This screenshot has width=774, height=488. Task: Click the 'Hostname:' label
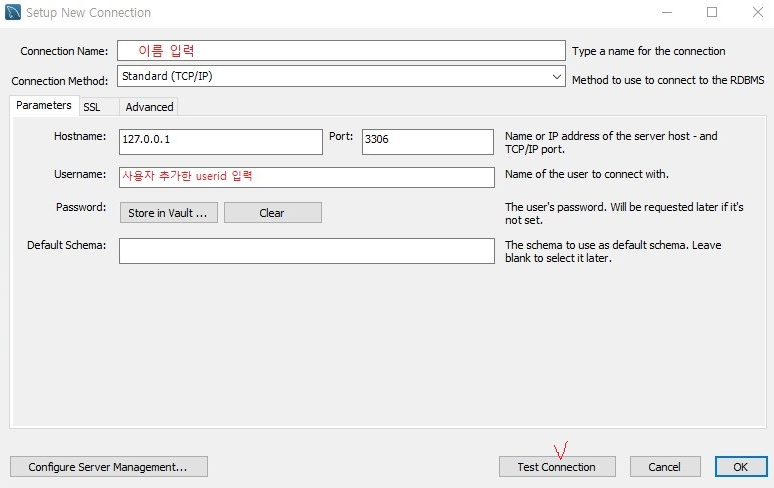pyautogui.click(x=80, y=136)
